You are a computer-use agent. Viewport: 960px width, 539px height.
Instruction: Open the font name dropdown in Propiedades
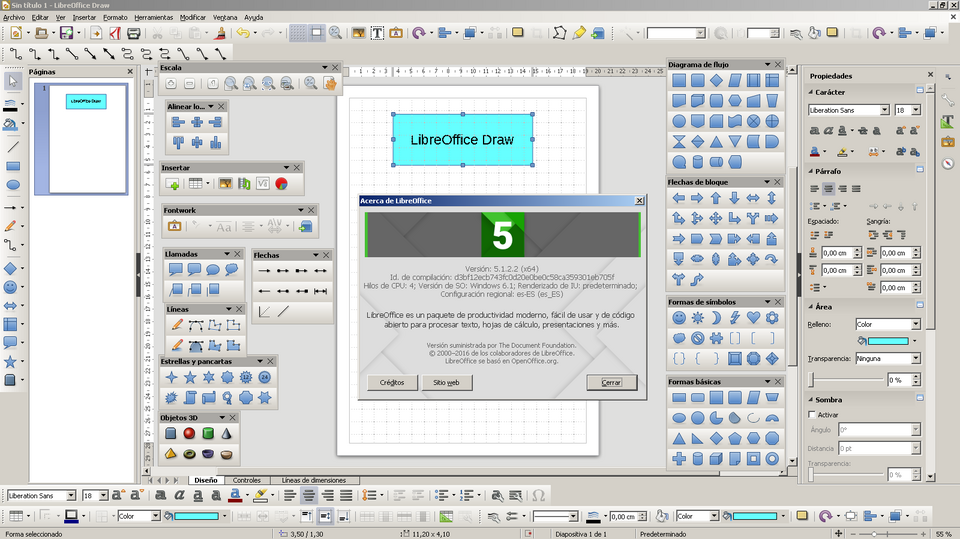885,110
